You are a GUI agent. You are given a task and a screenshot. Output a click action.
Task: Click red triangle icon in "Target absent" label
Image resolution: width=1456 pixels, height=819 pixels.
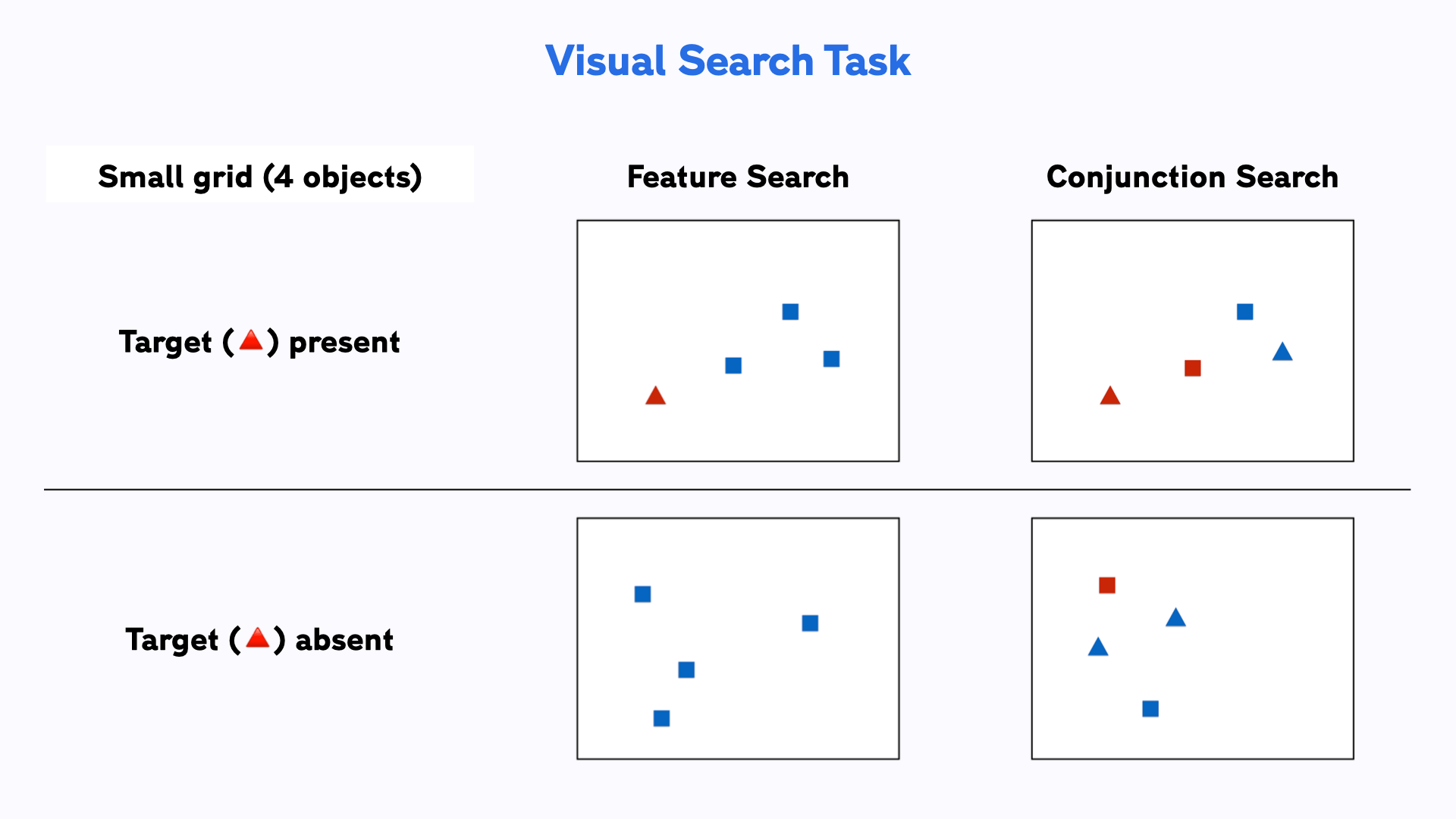click(x=258, y=639)
